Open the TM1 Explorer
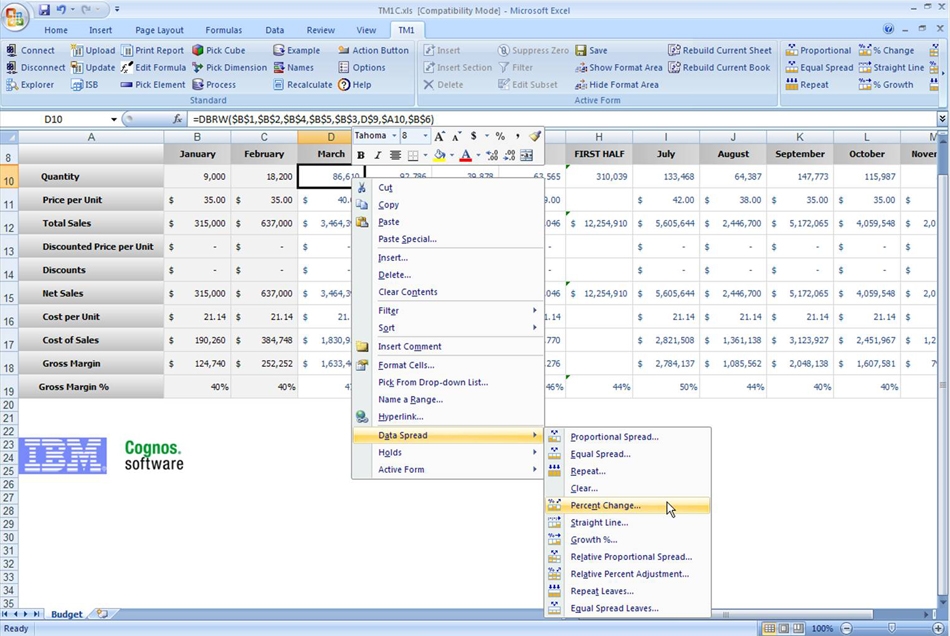 coord(30,85)
